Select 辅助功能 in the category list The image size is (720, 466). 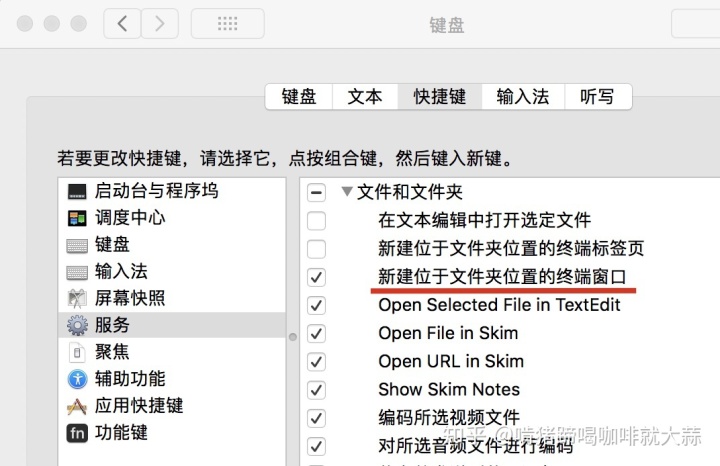click(172, 379)
